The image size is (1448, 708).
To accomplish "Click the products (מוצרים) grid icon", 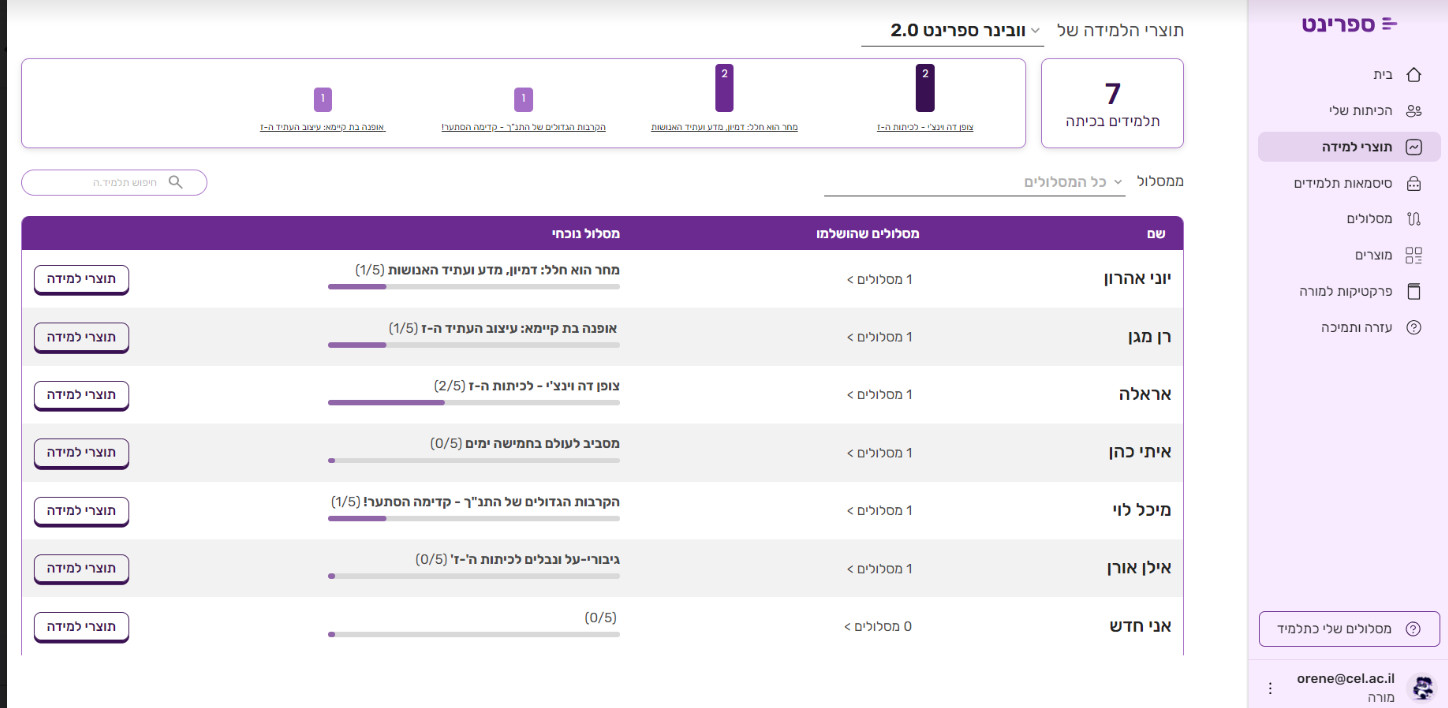I will point(1413,255).
